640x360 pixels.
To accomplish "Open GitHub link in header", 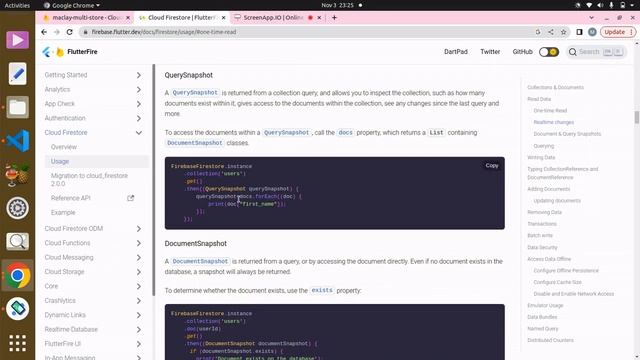I will point(522,52).
